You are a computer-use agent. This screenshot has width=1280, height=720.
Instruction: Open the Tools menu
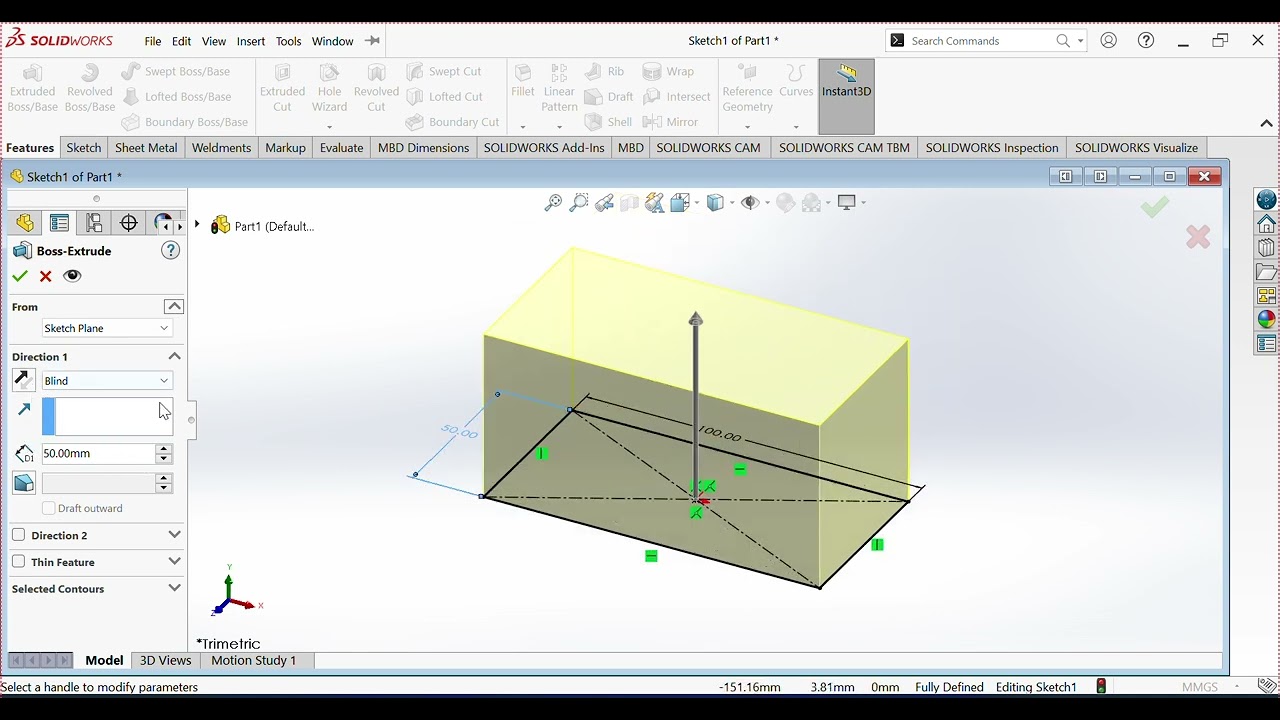point(288,41)
